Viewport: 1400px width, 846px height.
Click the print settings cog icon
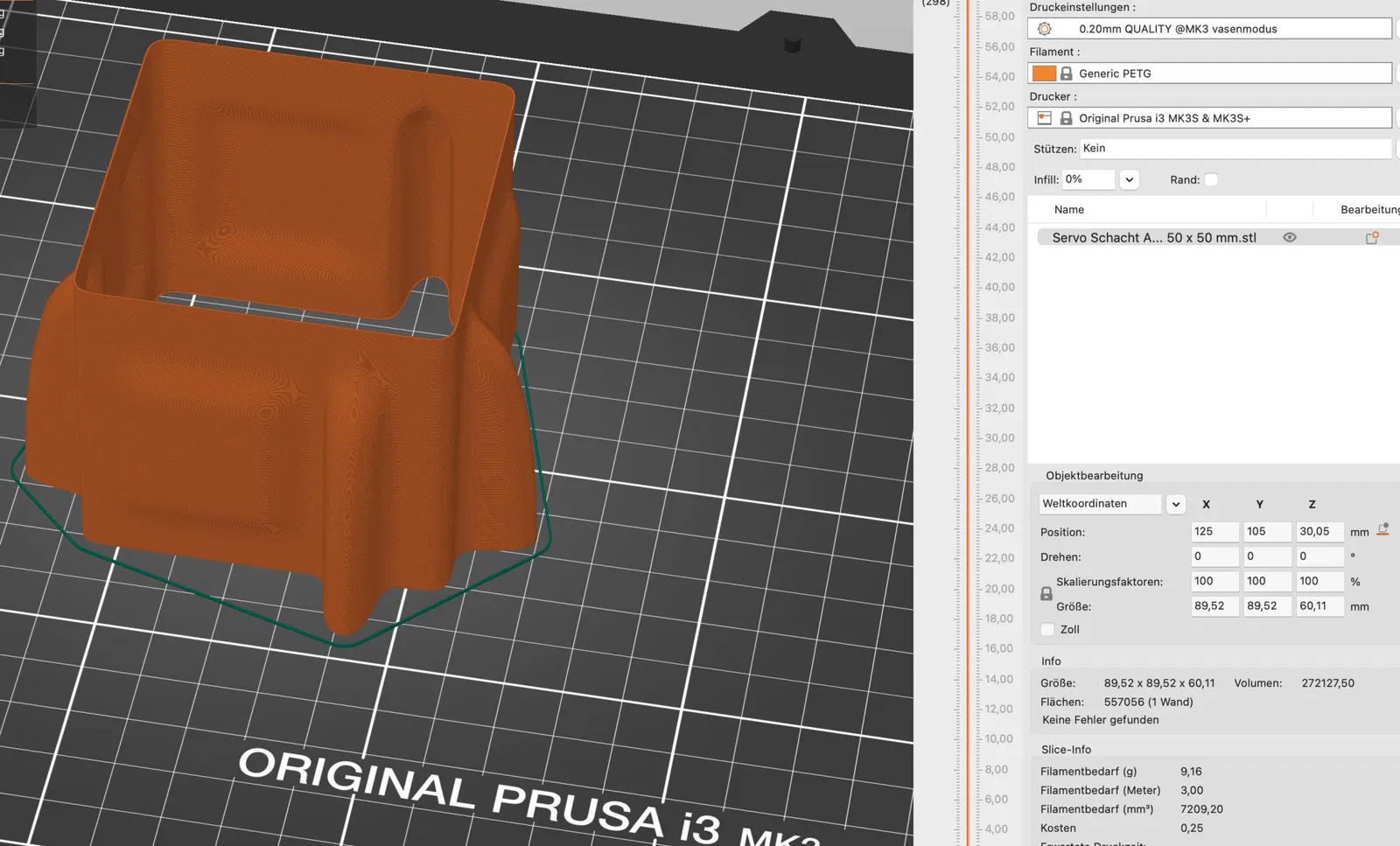tap(1044, 29)
